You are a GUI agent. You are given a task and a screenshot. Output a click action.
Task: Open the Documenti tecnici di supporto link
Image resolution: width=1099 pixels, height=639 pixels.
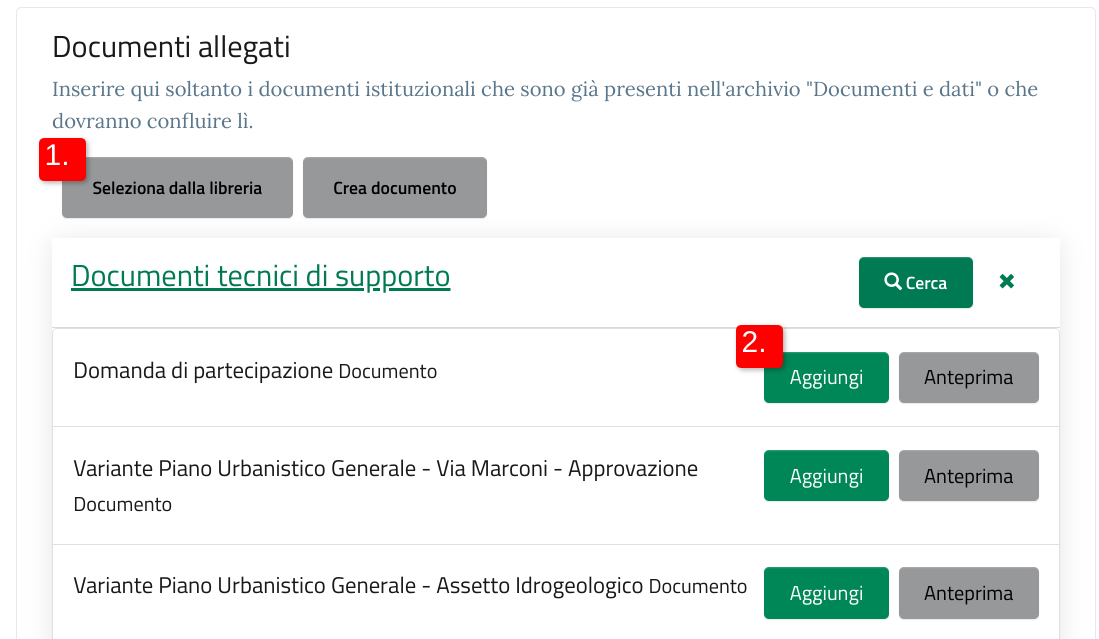coord(261,276)
